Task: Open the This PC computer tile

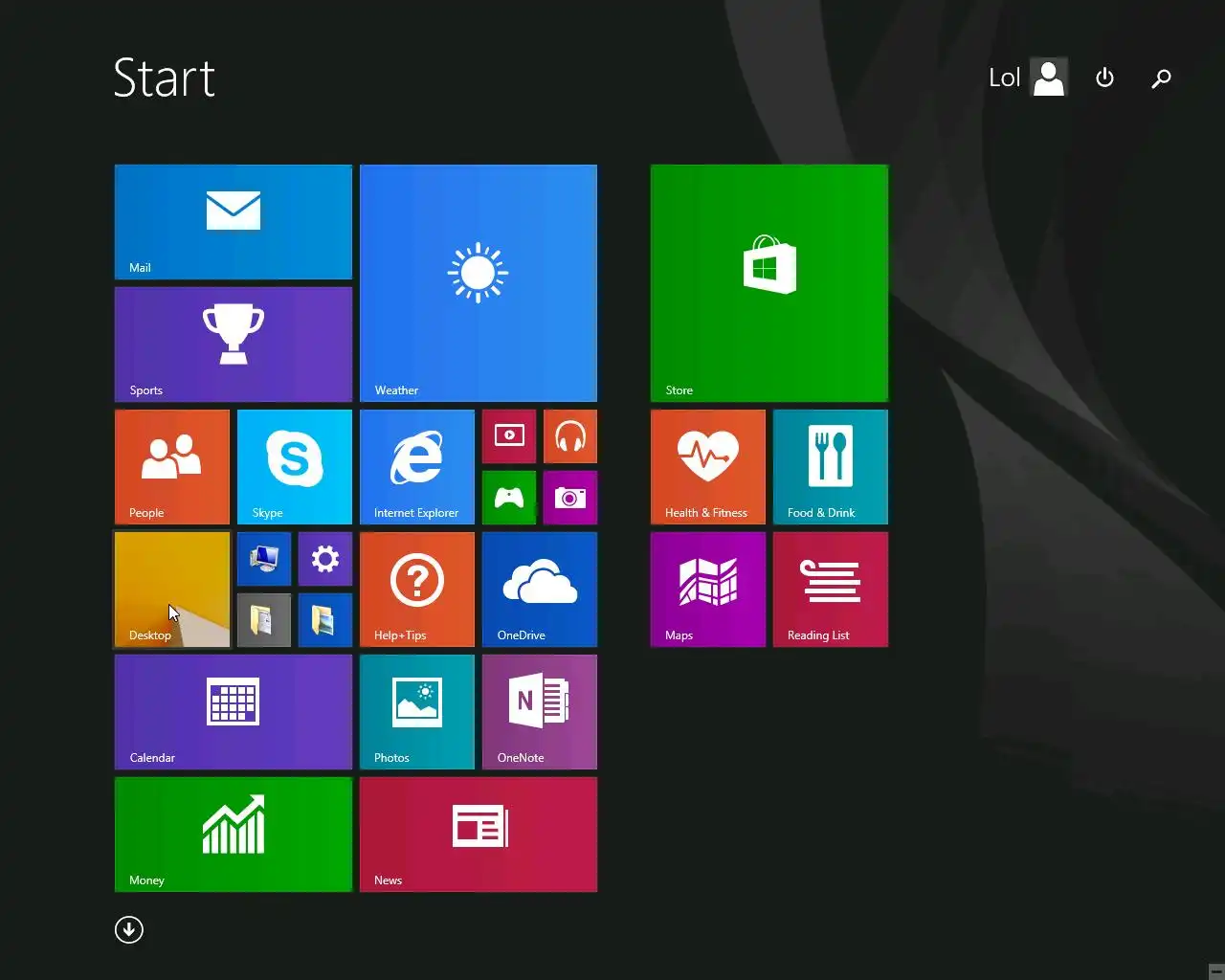Action: click(264, 559)
